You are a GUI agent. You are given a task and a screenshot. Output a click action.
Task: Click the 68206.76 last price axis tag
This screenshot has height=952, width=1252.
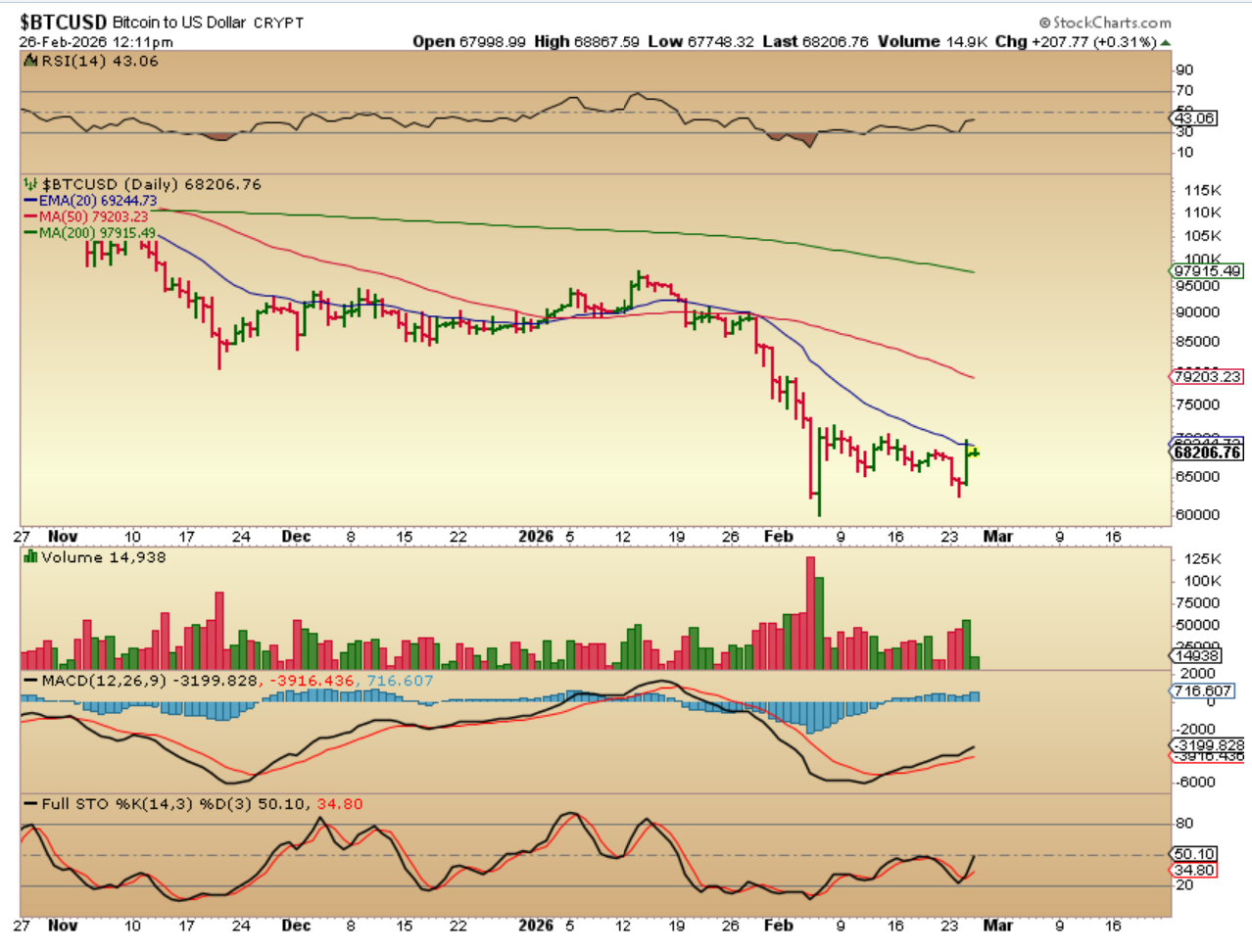tap(1207, 452)
